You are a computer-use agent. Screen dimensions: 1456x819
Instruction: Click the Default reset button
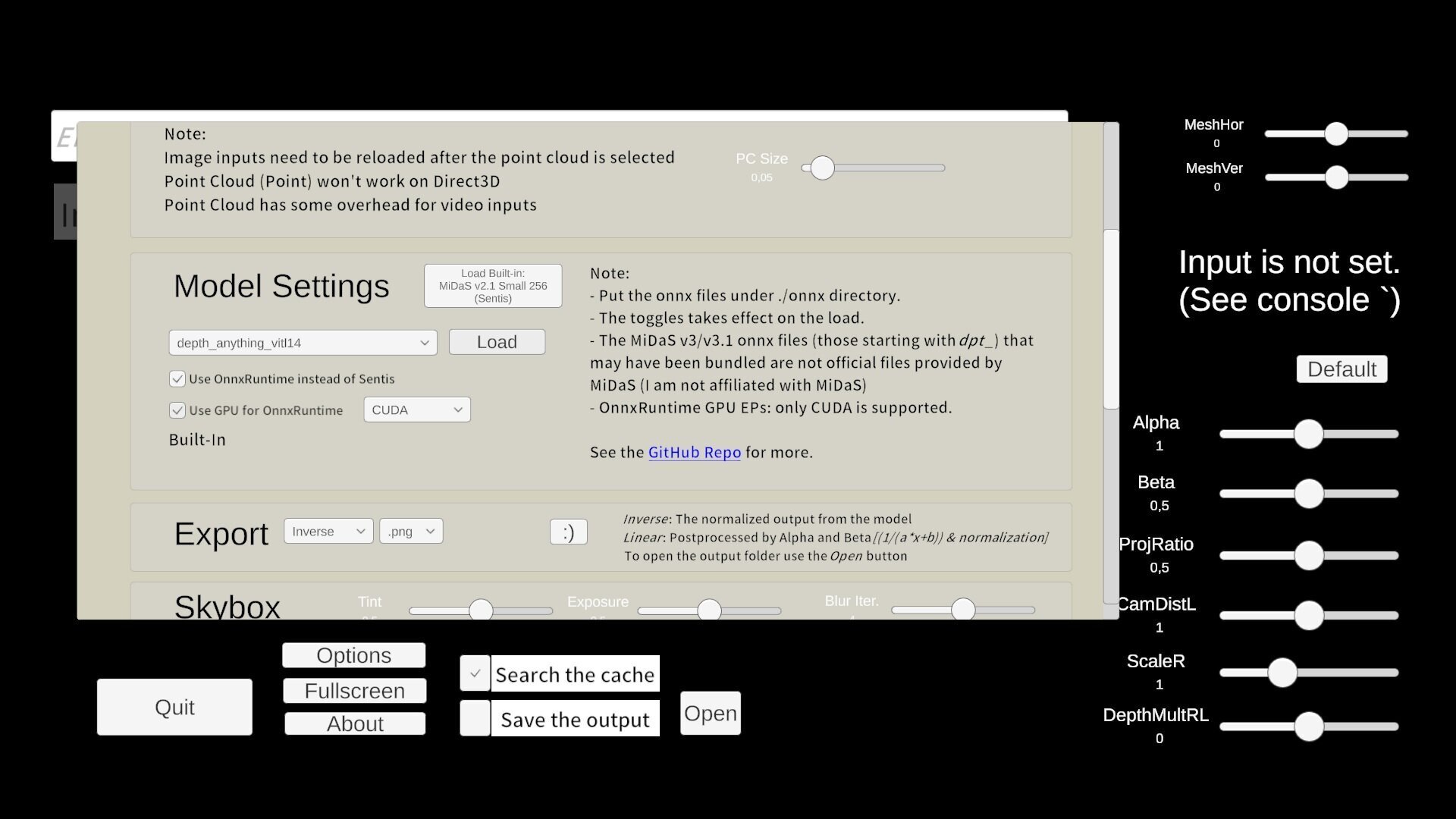[1341, 369]
